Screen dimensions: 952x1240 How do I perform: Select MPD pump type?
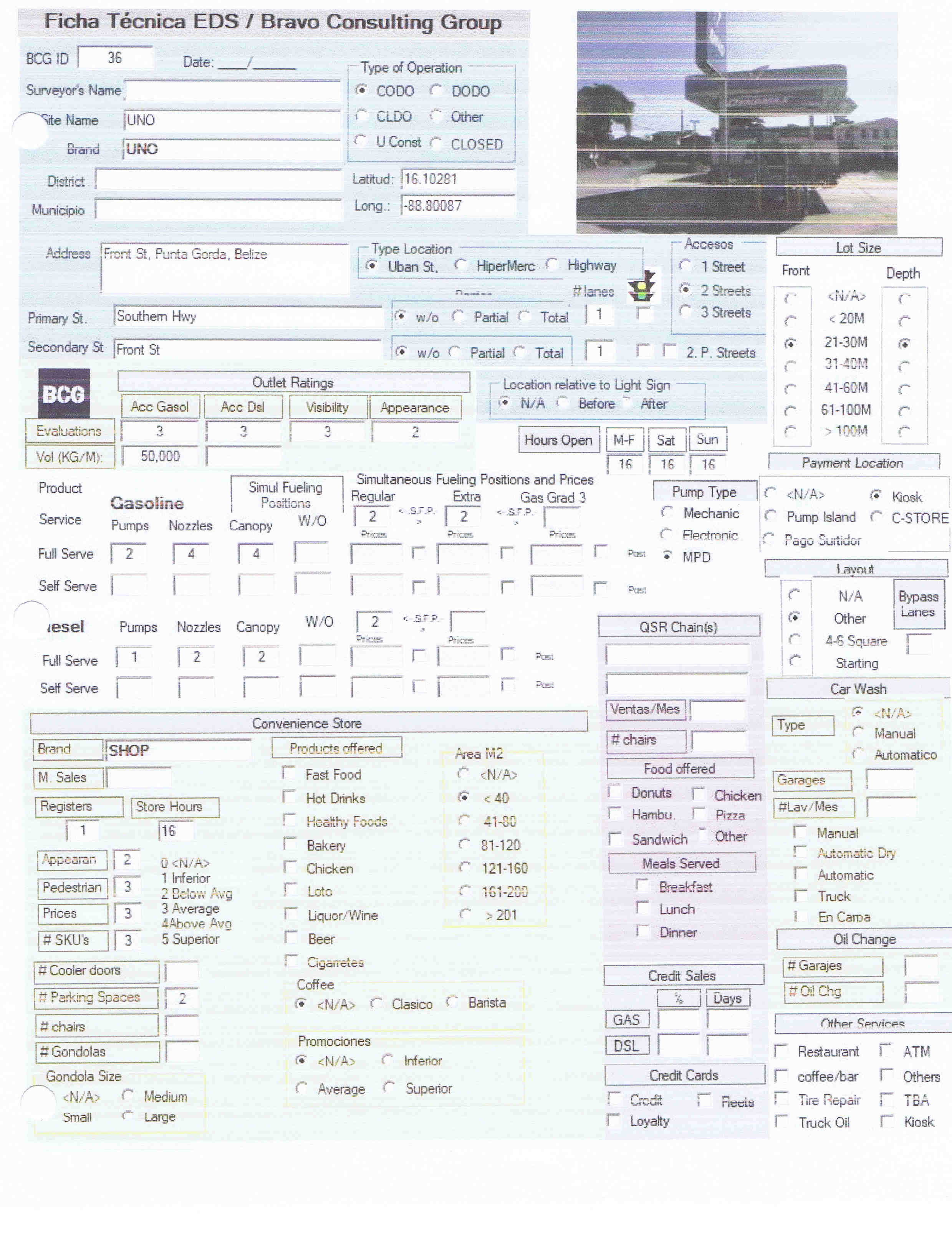tap(667, 556)
